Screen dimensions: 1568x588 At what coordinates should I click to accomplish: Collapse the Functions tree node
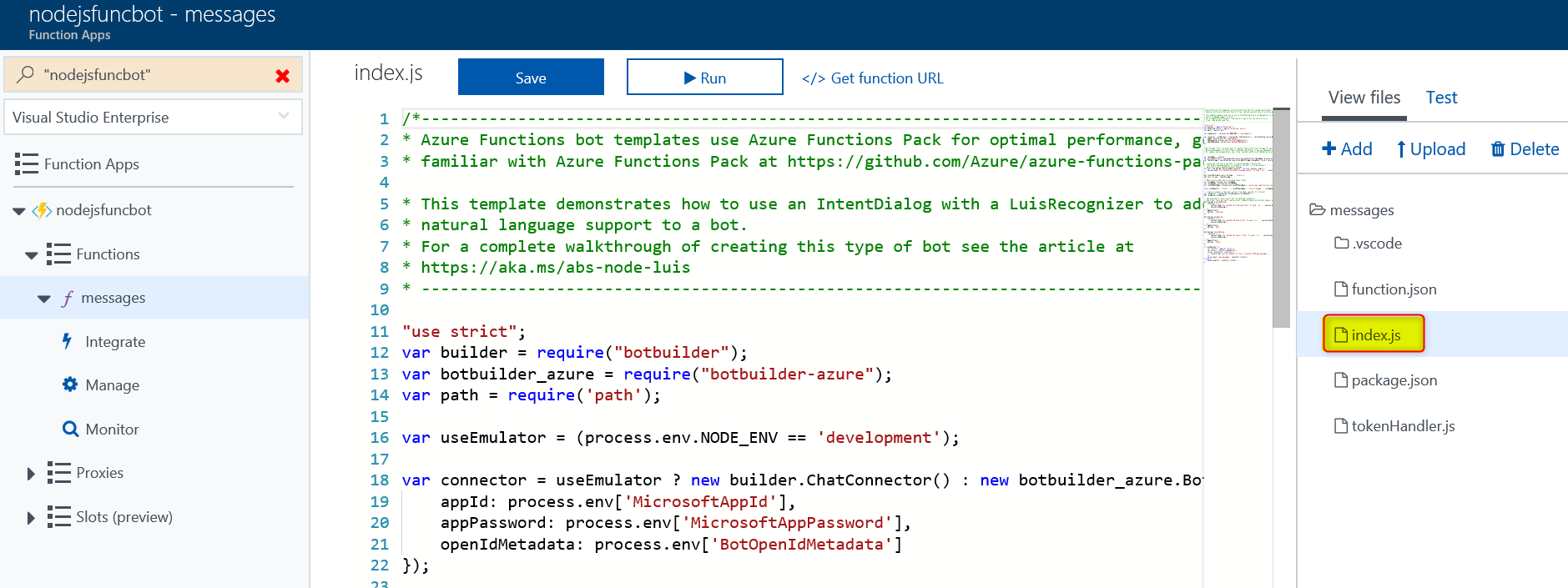coord(32,255)
